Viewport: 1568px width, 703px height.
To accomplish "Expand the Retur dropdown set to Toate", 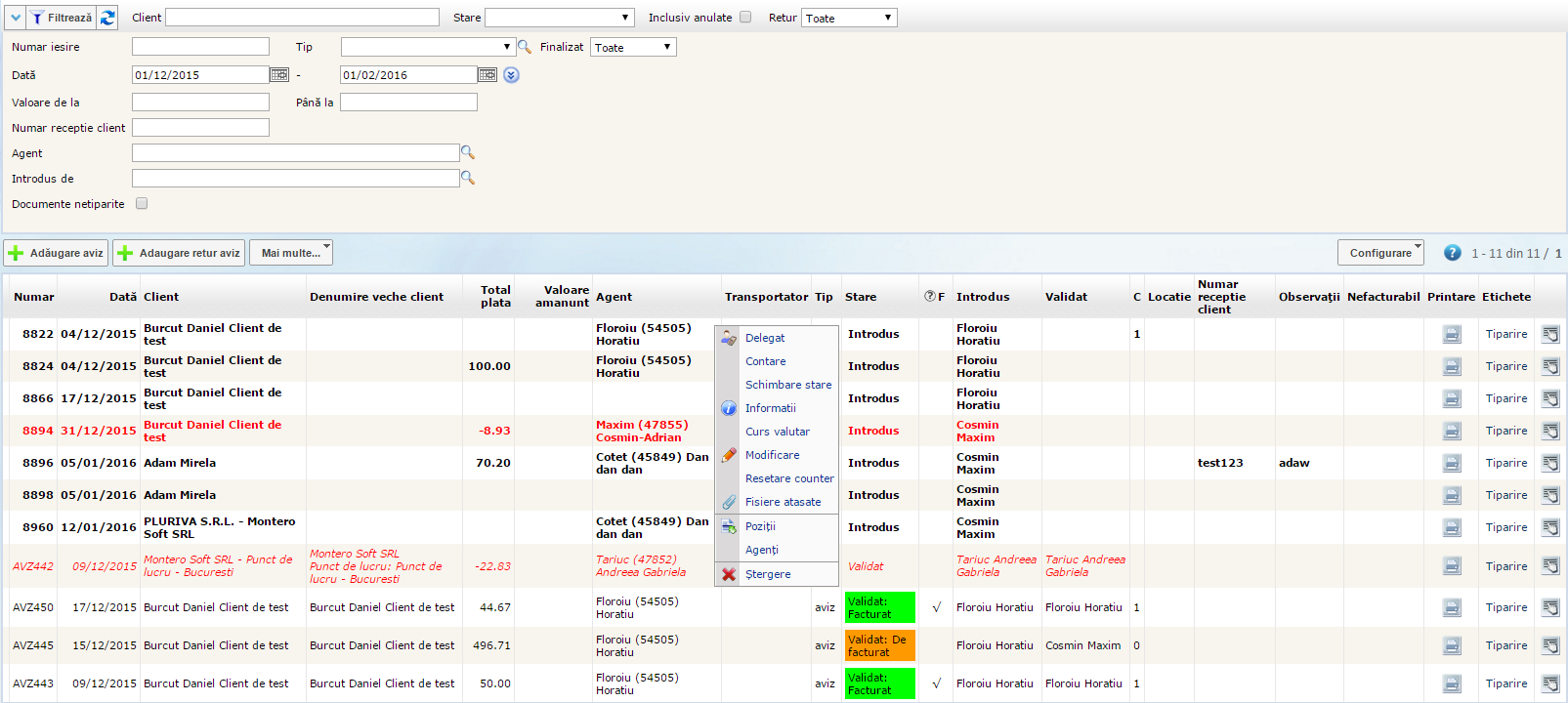I will coord(848,18).
